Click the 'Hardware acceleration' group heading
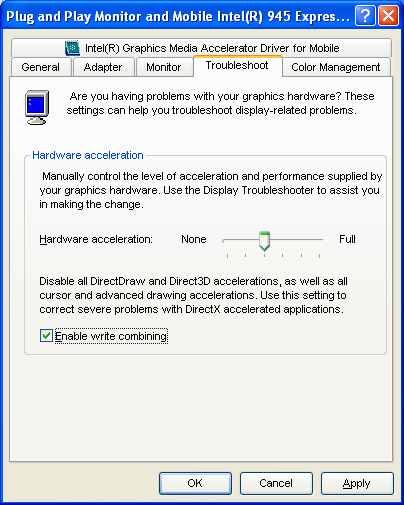 coord(88,155)
